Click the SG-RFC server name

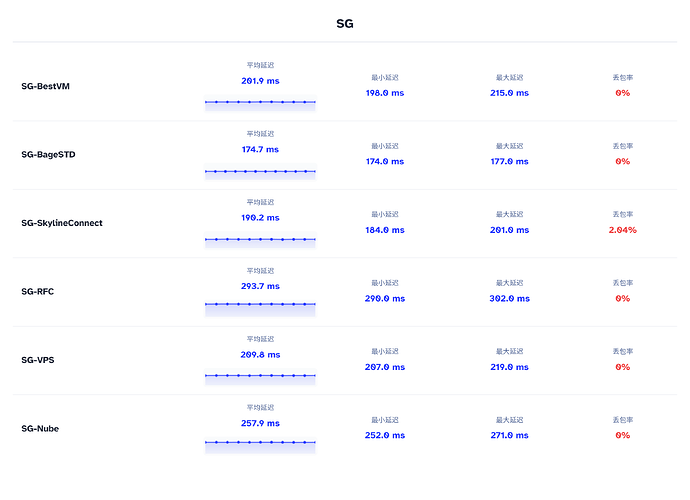pyautogui.click(x=39, y=292)
